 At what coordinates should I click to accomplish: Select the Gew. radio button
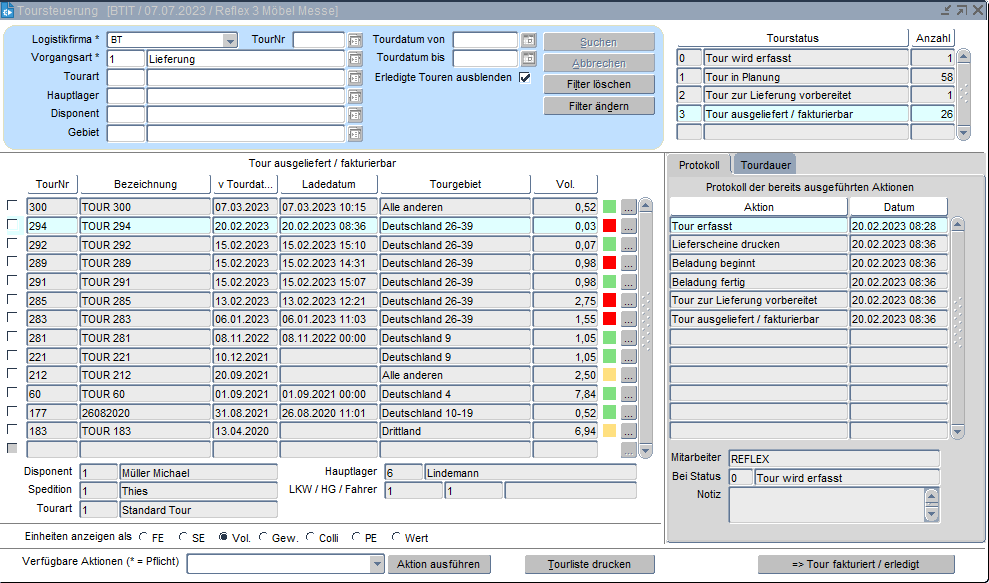tap(264, 538)
